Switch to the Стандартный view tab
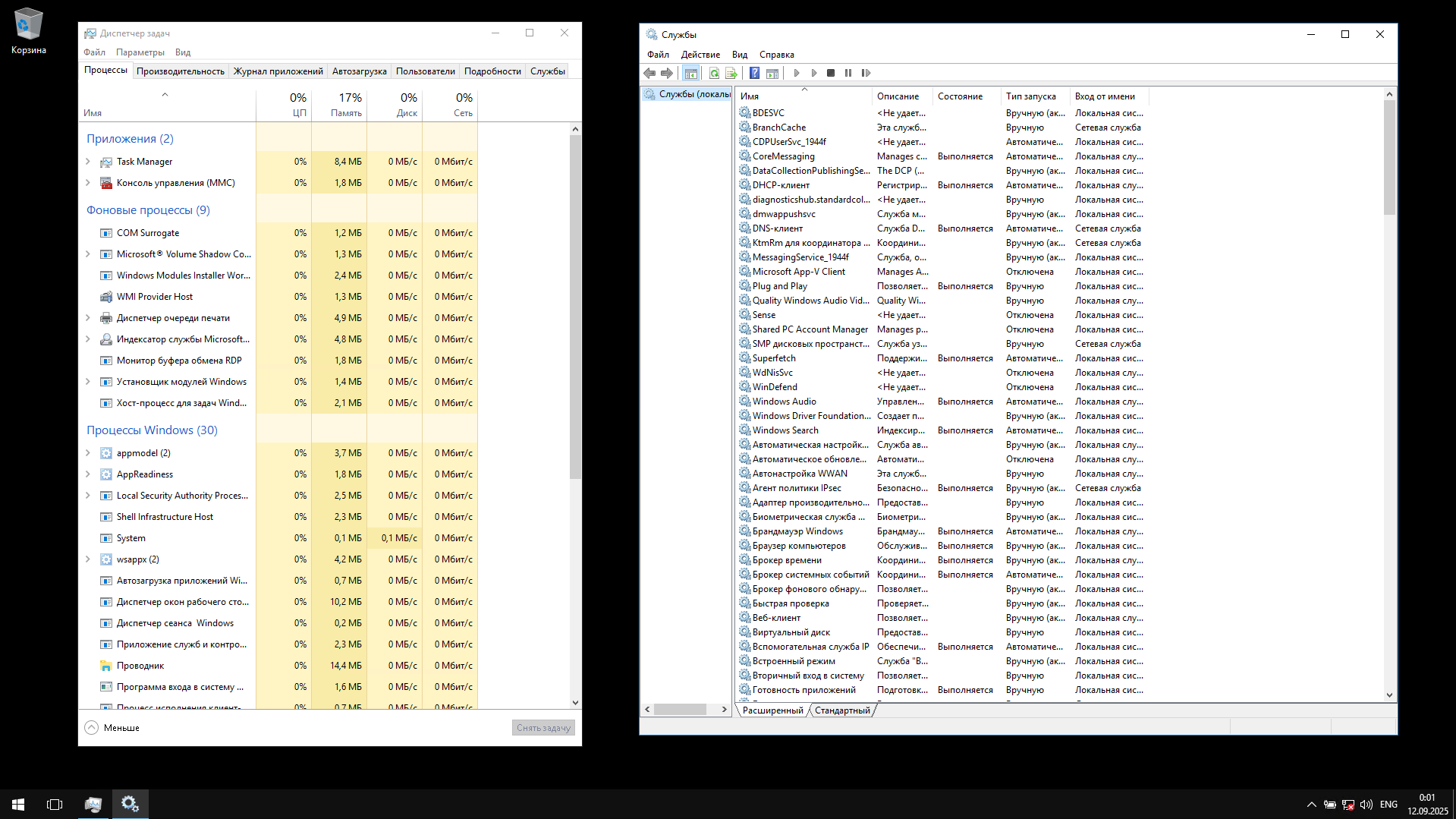This screenshot has height=819, width=1456. point(842,710)
